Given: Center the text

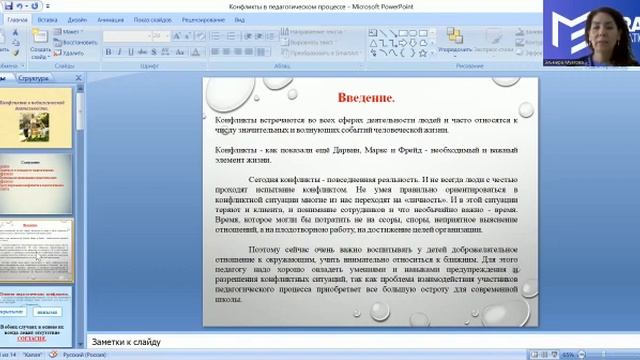Looking at the screenshot, I should pos(226,52).
